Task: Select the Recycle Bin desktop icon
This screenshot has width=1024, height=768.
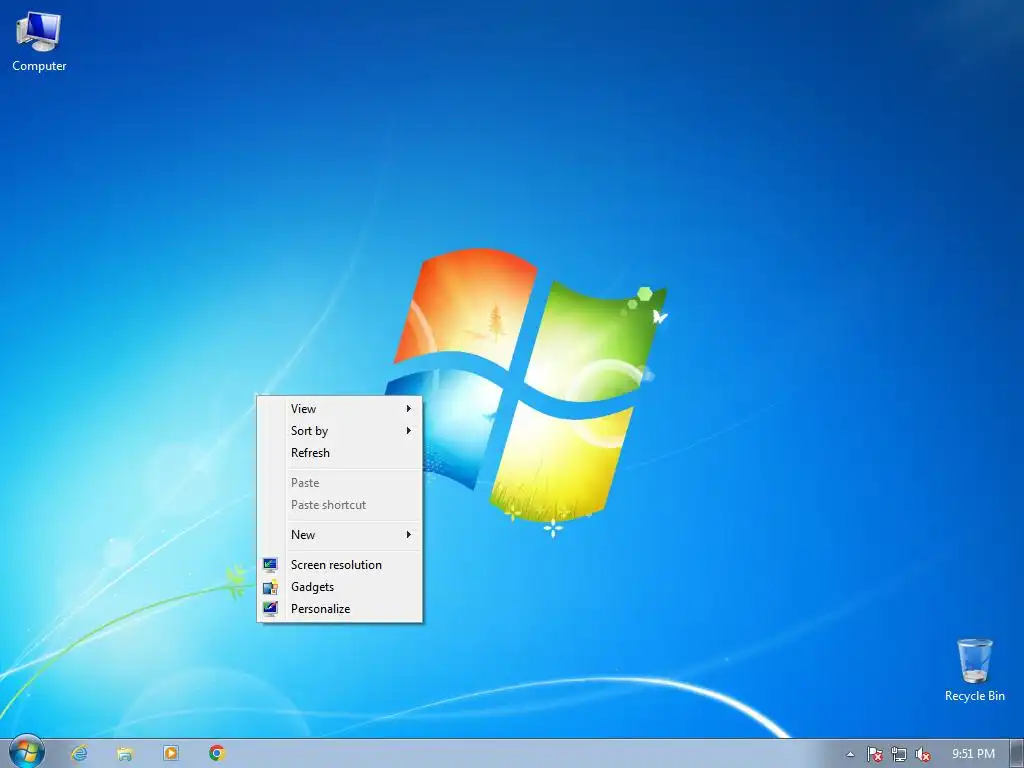Action: (x=974, y=671)
